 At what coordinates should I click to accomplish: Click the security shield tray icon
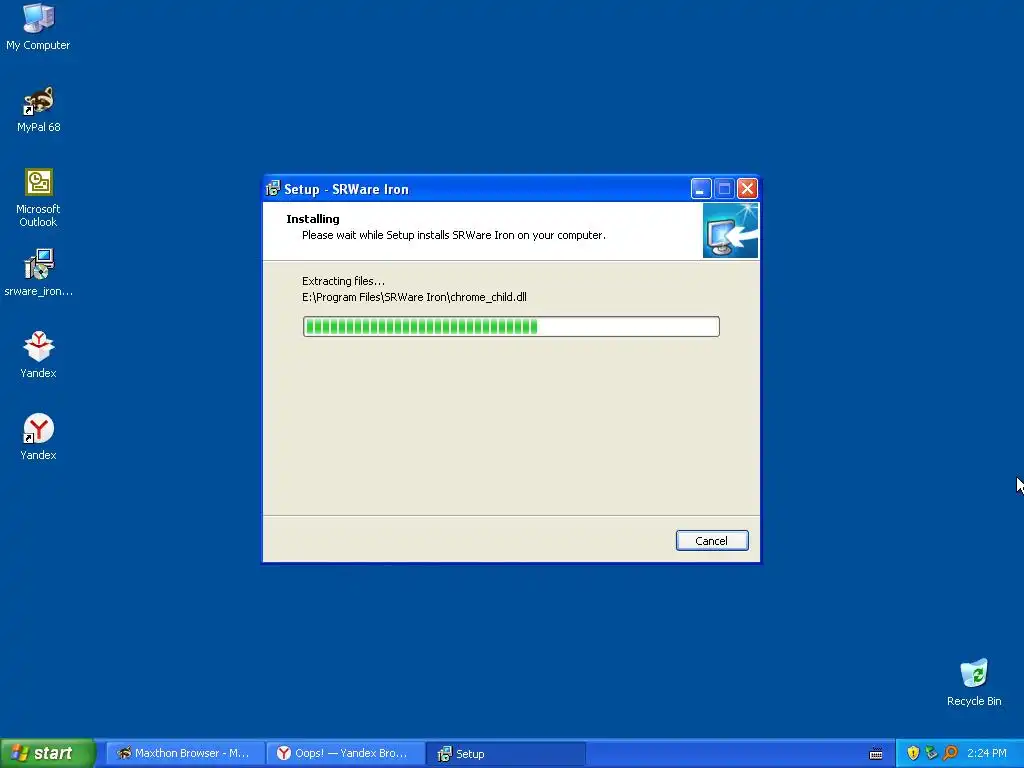(913, 753)
